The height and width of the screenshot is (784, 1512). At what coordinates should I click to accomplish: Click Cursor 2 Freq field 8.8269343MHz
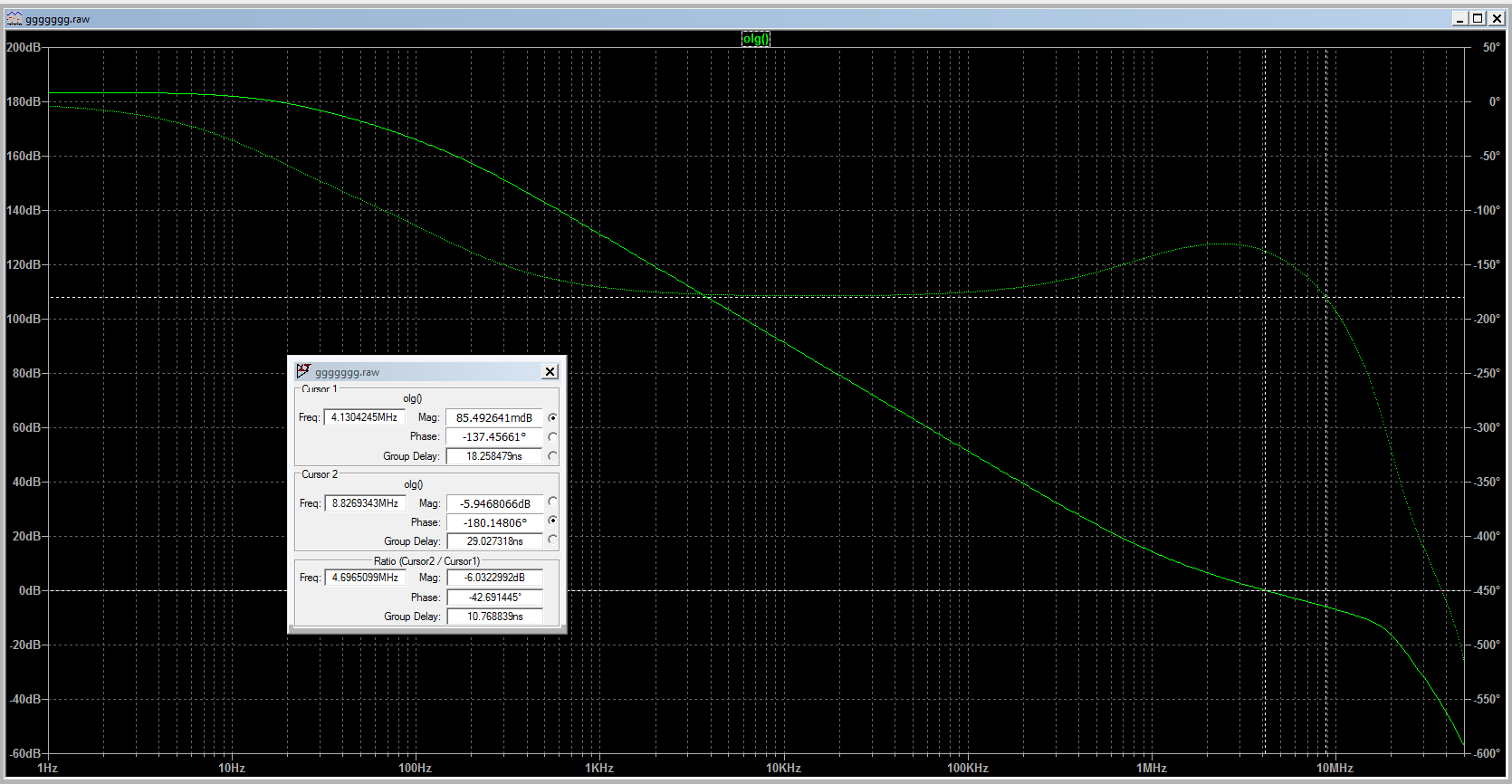pyautogui.click(x=365, y=503)
